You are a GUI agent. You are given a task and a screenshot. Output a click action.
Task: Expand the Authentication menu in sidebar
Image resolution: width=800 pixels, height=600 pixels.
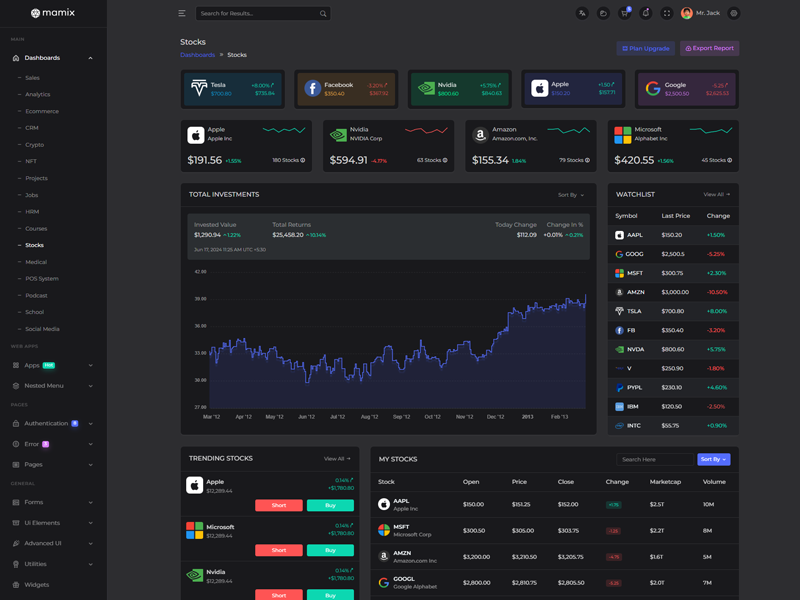point(52,423)
